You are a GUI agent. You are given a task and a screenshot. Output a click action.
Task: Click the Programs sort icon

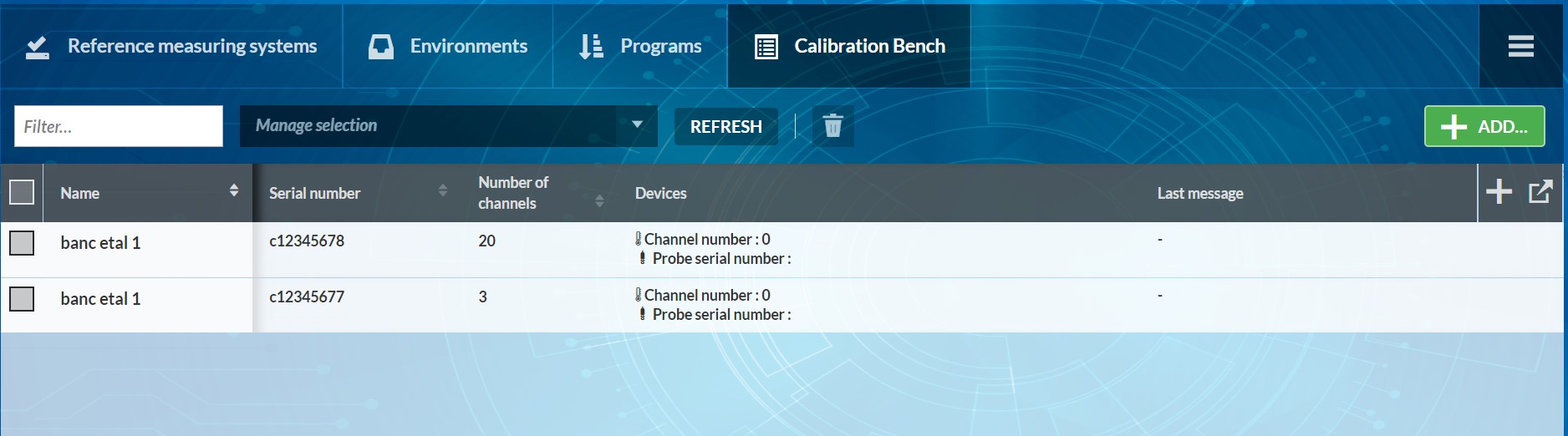click(x=591, y=47)
